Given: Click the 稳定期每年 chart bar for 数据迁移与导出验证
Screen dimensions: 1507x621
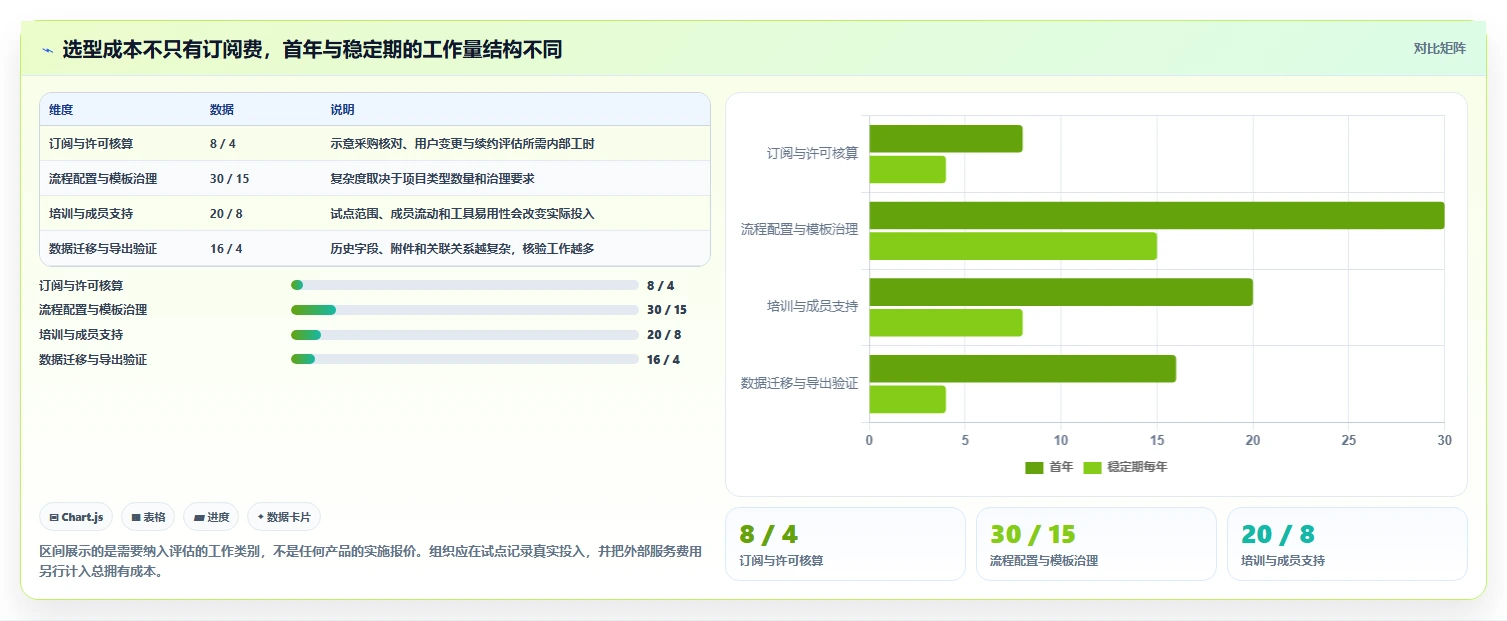Looking at the screenshot, I should click(x=907, y=399).
